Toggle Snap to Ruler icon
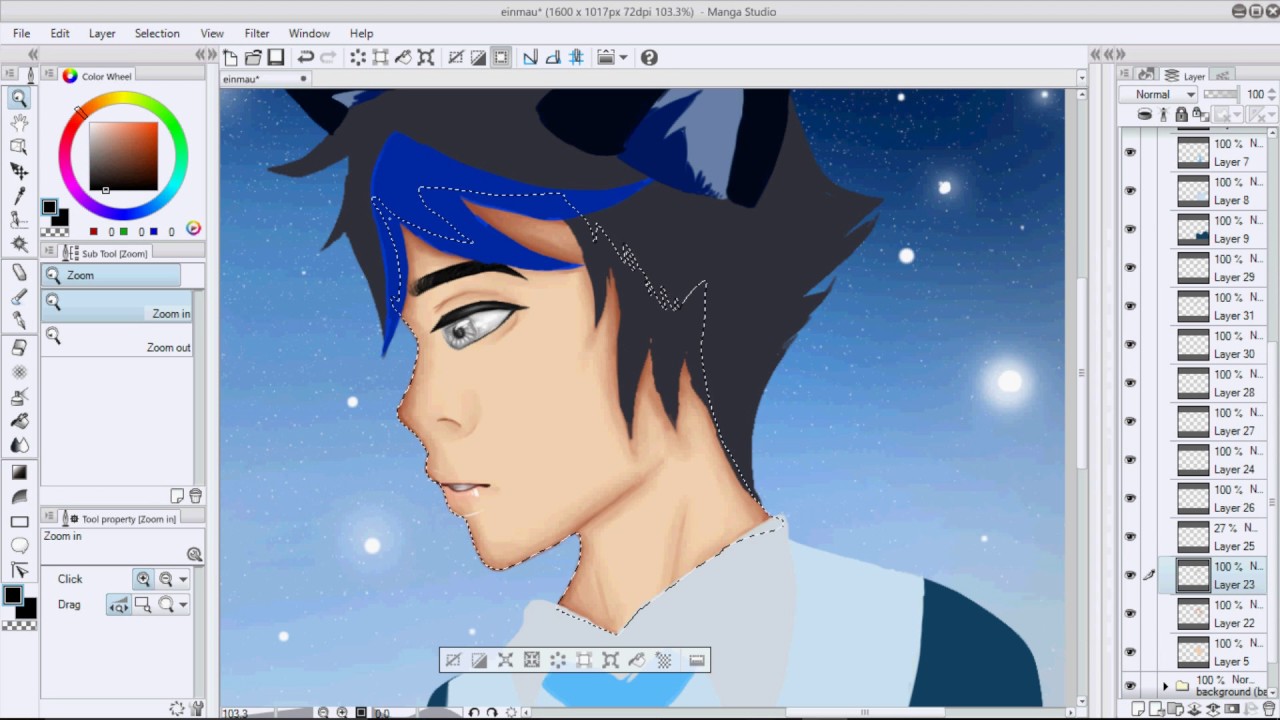1280x720 pixels. pyautogui.click(x=530, y=58)
